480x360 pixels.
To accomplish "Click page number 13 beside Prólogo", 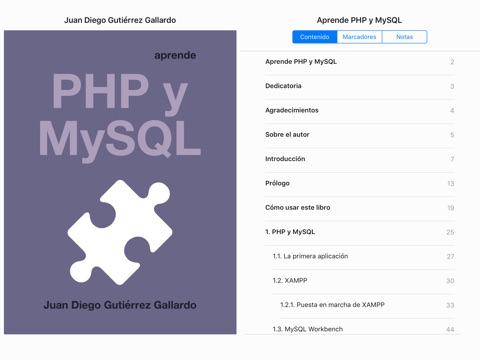I will pyautogui.click(x=451, y=184).
